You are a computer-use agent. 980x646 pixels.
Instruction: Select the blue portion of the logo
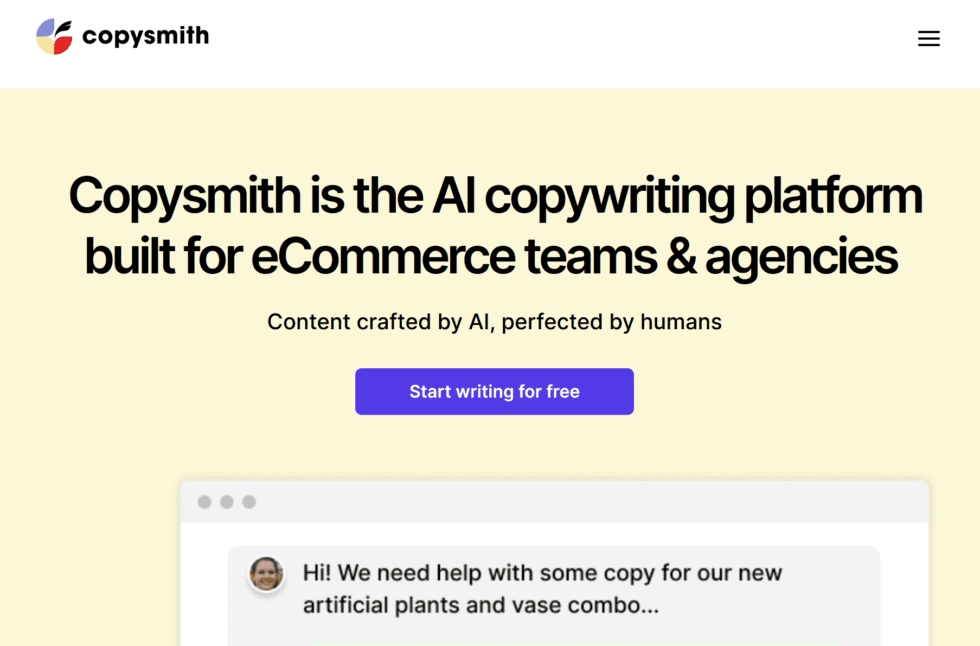45,27
